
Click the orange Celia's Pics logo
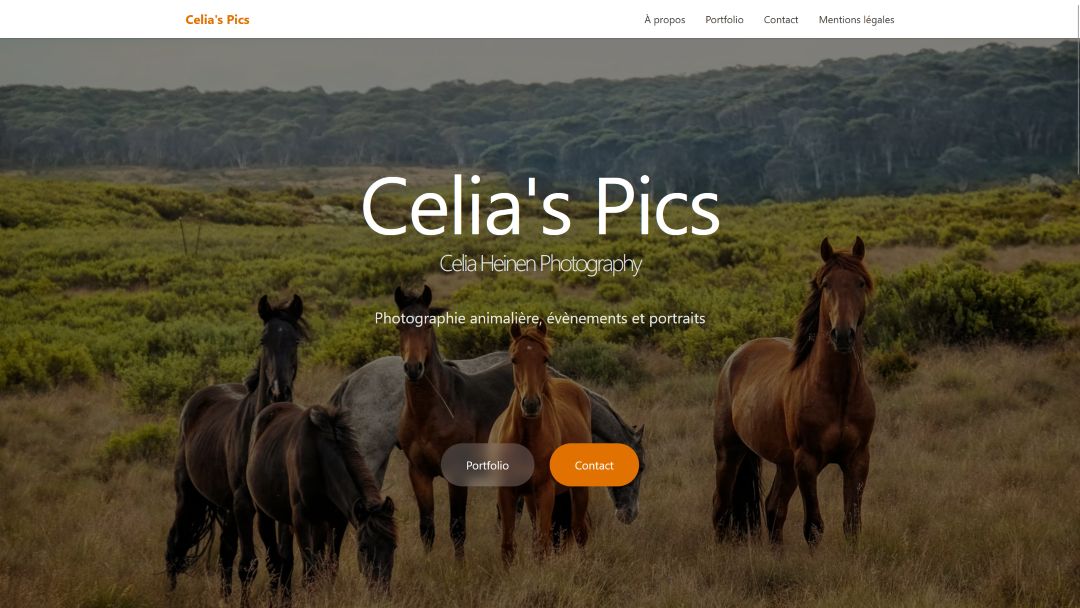coord(217,19)
